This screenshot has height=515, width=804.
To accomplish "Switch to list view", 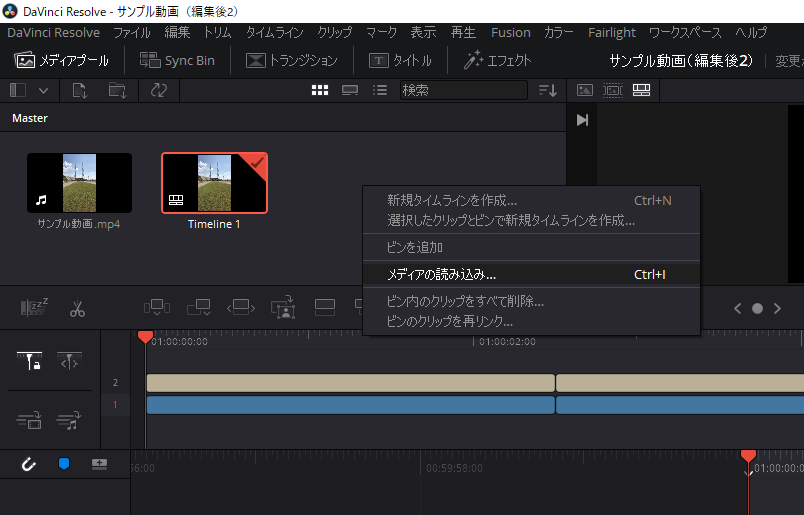I will (380, 90).
